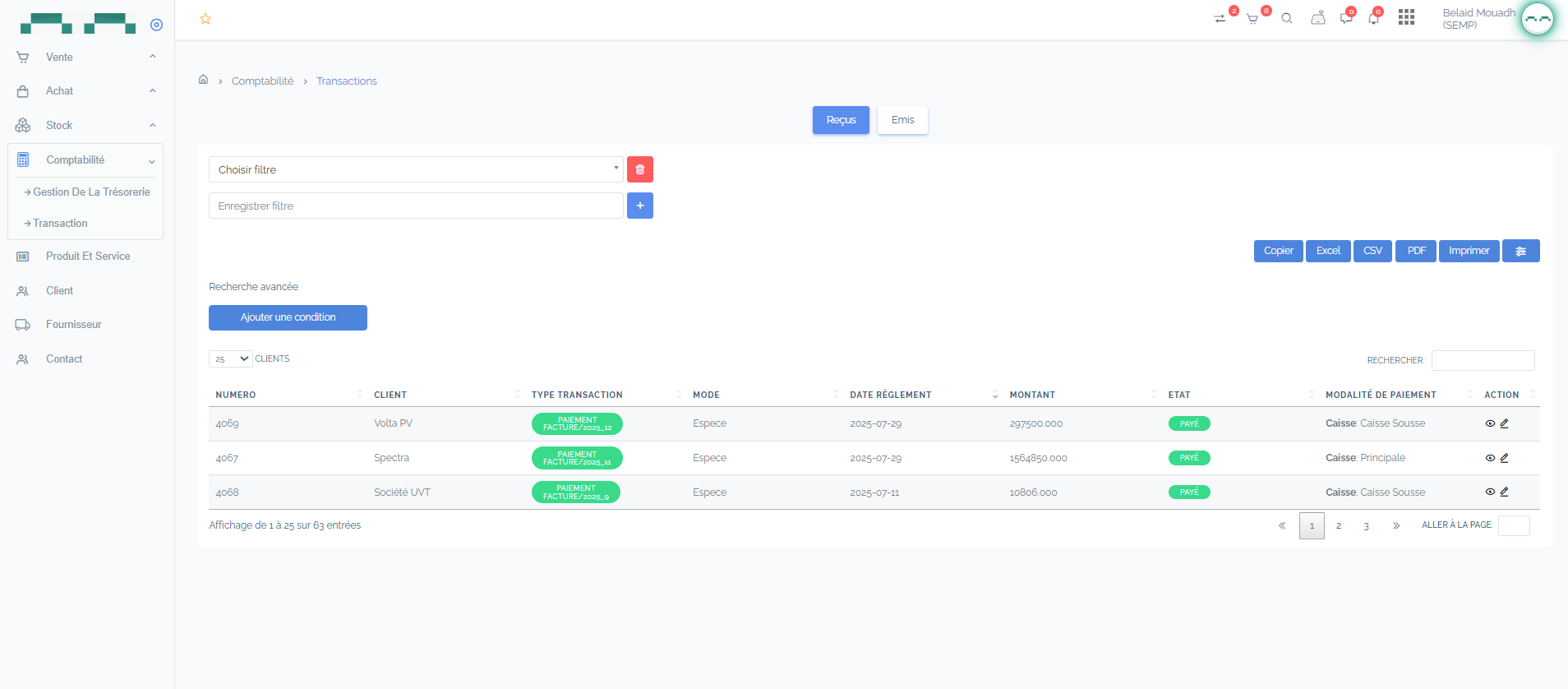Sort table by DATE RÈGLEMENT column
Image resolution: width=1568 pixels, height=689 pixels.
[x=923, y=395]
